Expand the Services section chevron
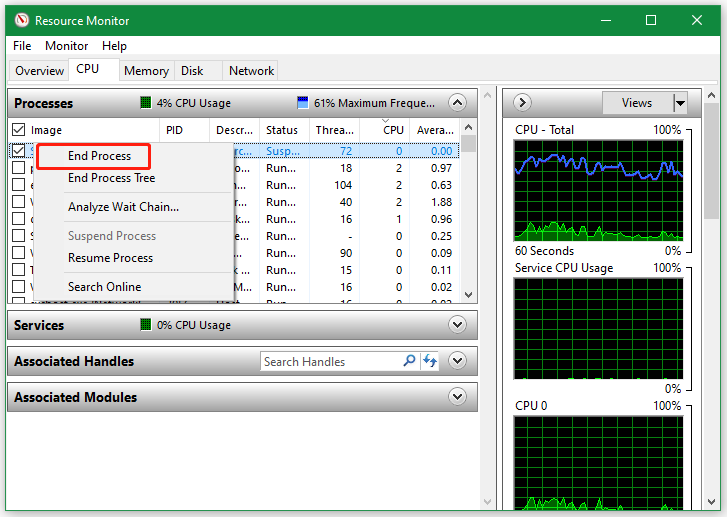 (x=458, y=325)
